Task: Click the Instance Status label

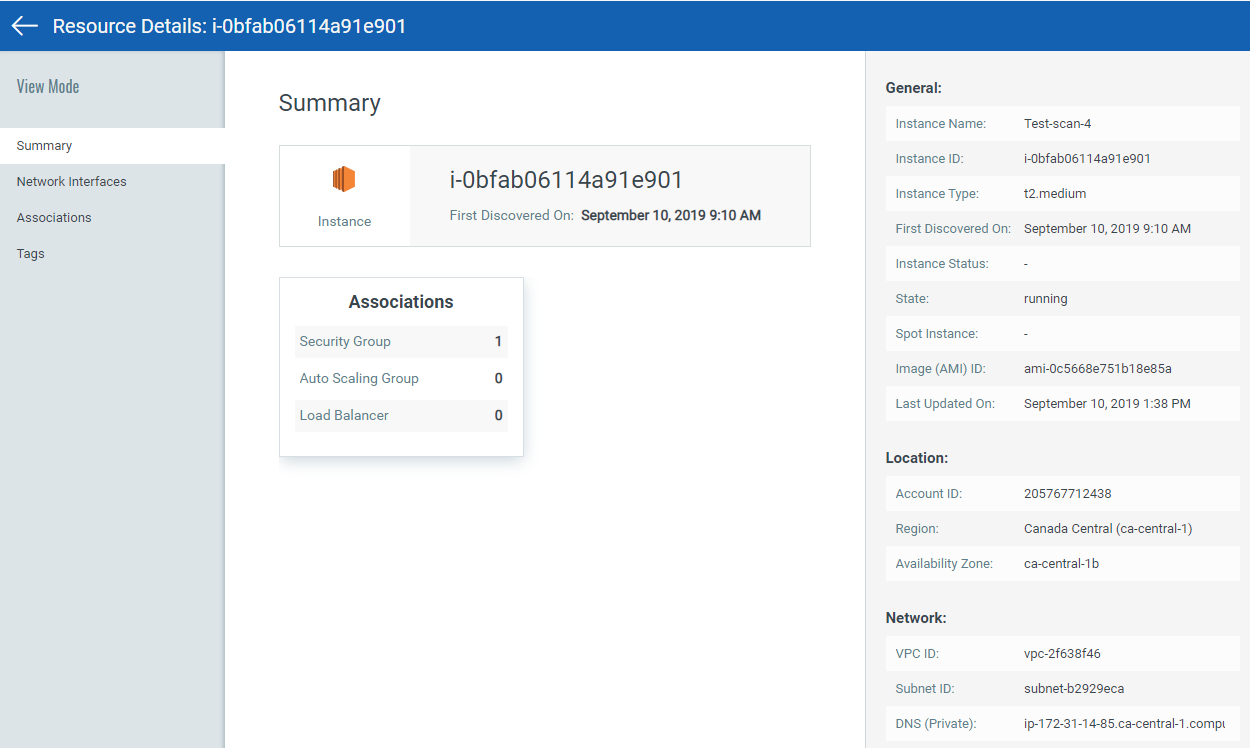Action: [942, 264]
